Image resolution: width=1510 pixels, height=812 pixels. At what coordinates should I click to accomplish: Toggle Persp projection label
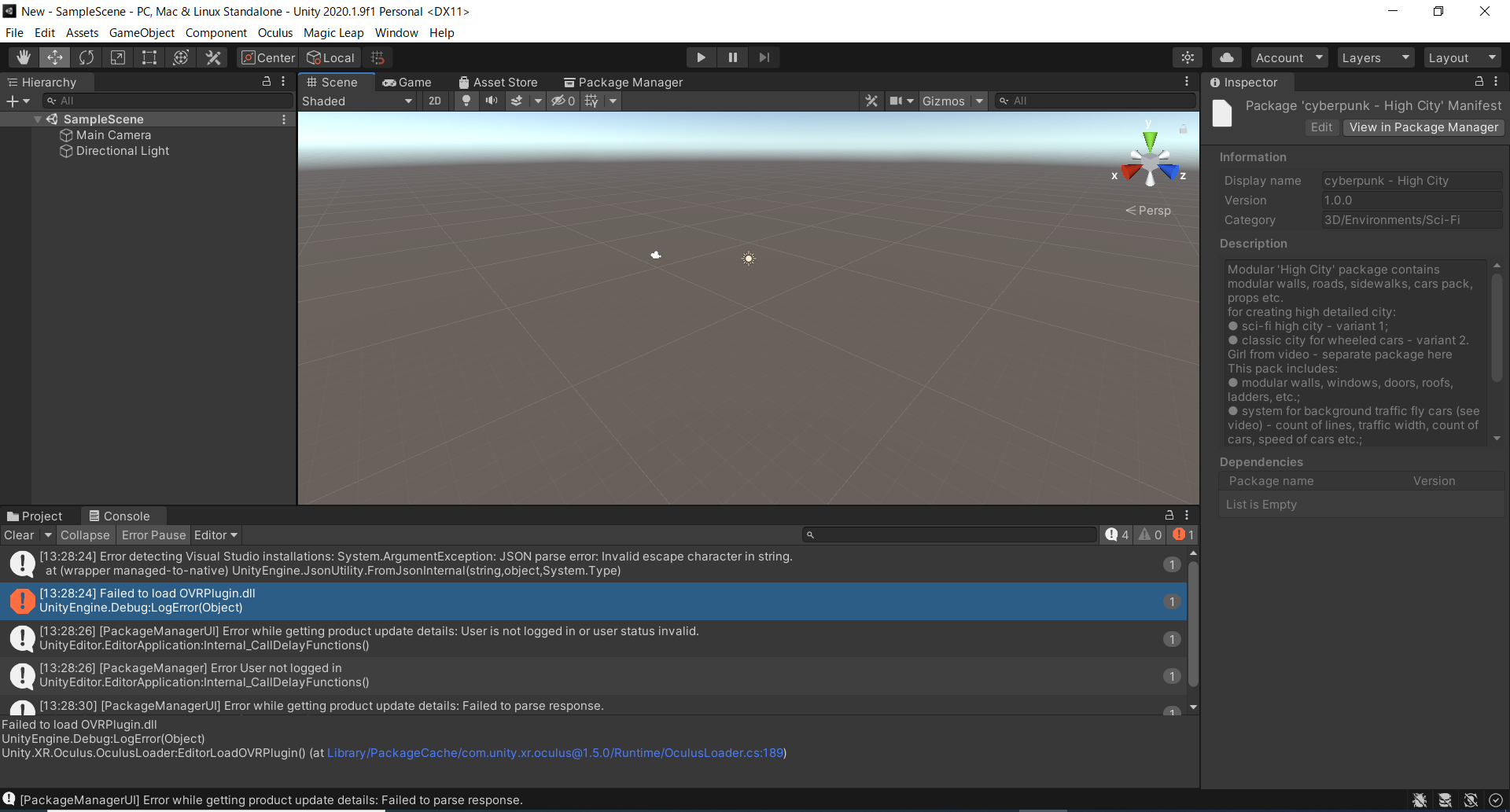tap(1148, 211)
